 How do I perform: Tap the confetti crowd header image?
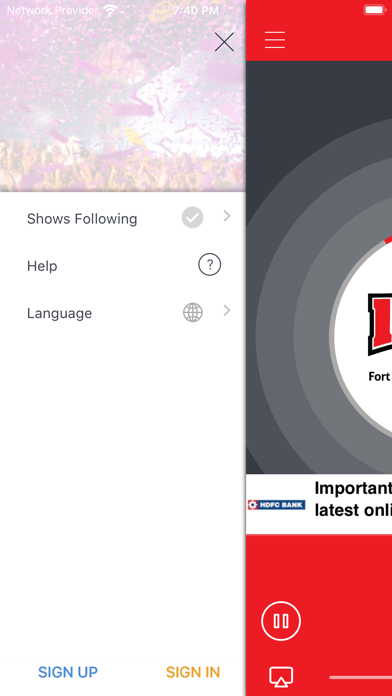tap(123, 96)
